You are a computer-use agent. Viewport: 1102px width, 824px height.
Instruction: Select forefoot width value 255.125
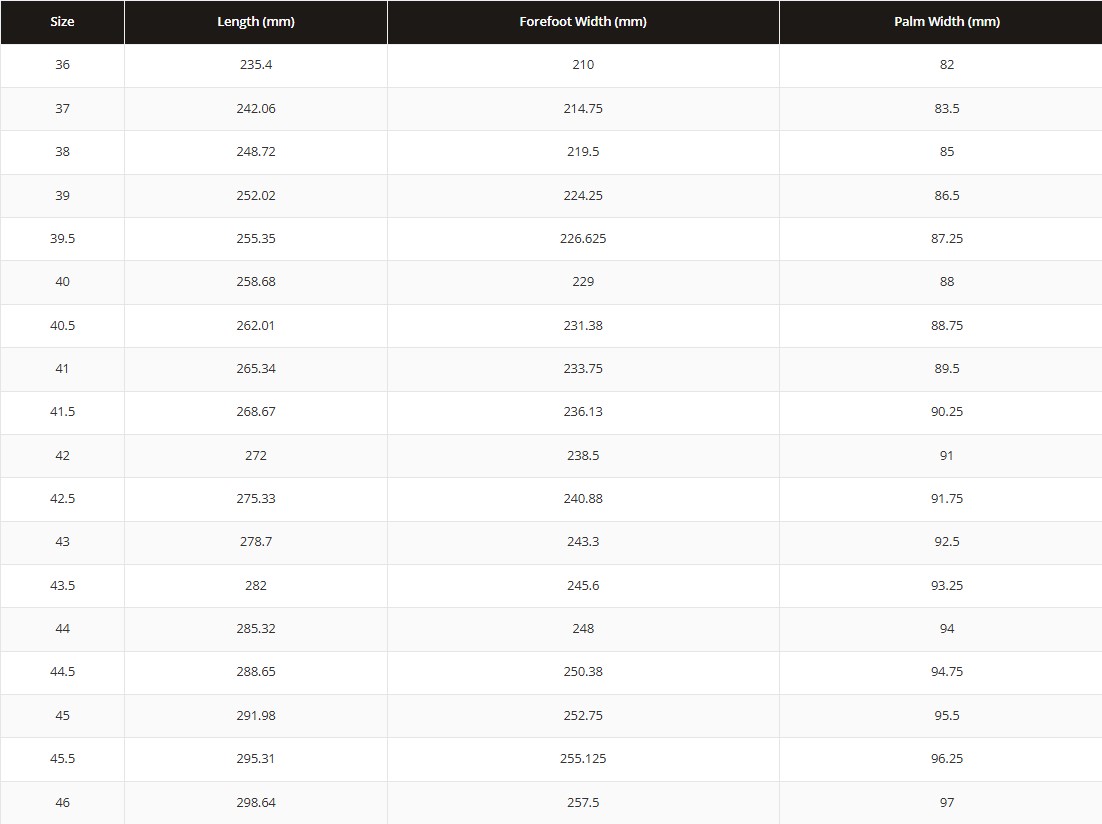pos(583,759)
